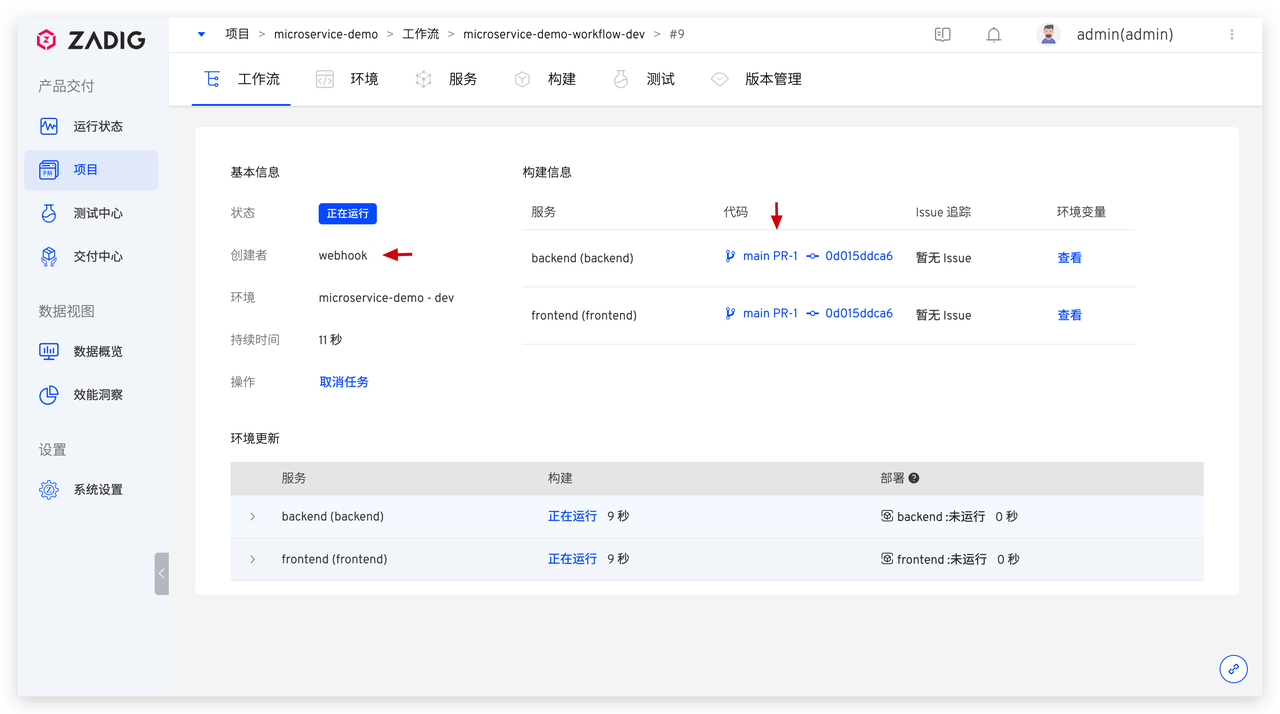This screenshot has width=1280, height=714.
Task: Open microservice-demo-workflow-dev breadcrumb link
Action: pyautogui.click(x=554, y=34)
